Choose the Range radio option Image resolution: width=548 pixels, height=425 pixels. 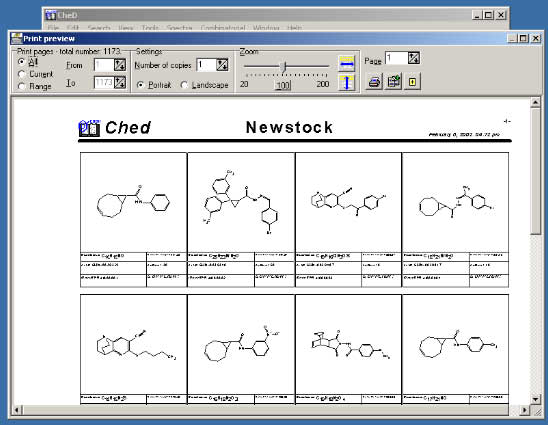[x=22, y=86]
